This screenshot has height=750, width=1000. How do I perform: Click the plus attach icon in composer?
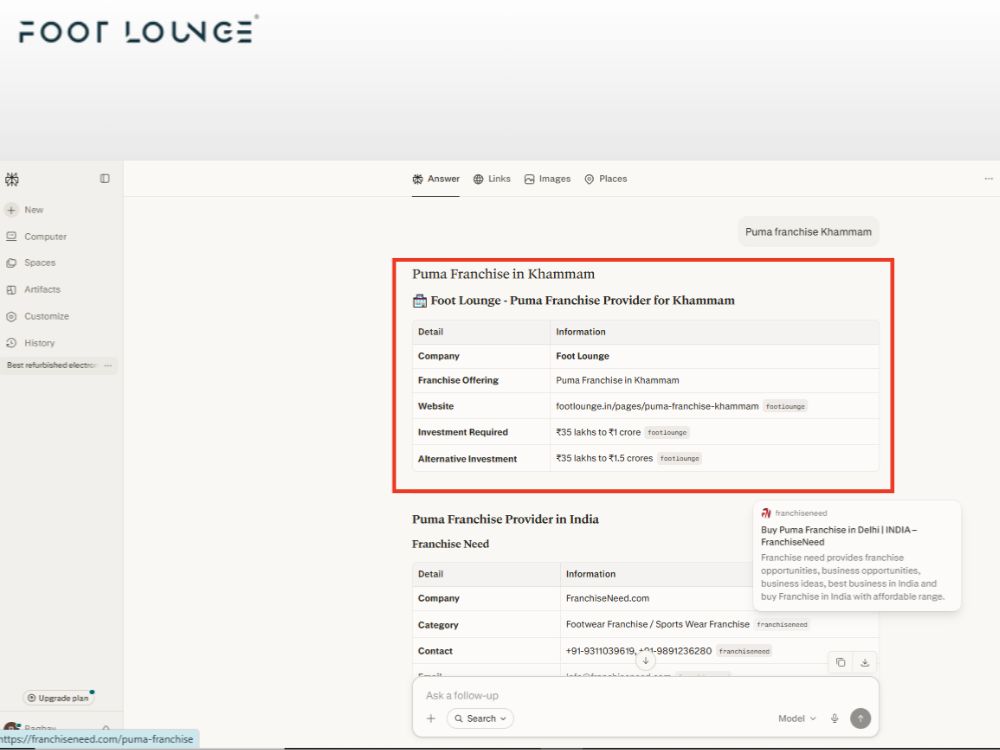pyautogui.click(x=431, y=719)
